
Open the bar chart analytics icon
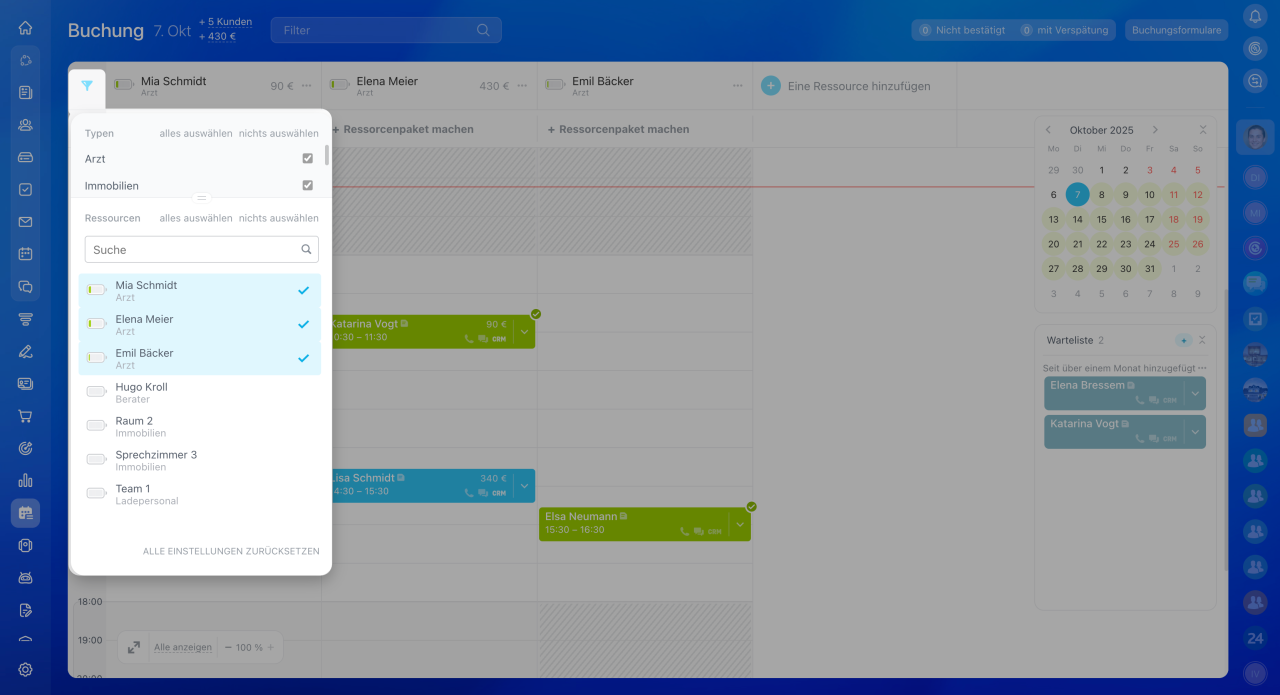[x=25, y=480]
